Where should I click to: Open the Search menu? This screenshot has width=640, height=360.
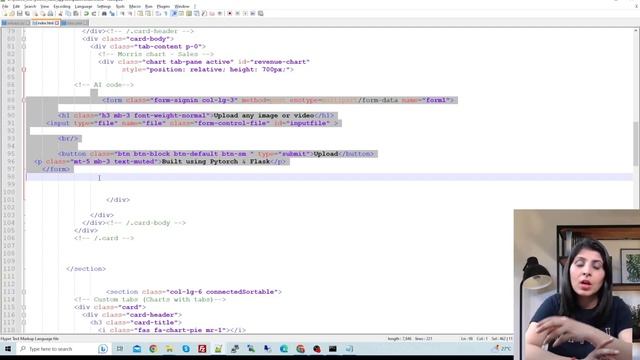click(x=30, y=7)
